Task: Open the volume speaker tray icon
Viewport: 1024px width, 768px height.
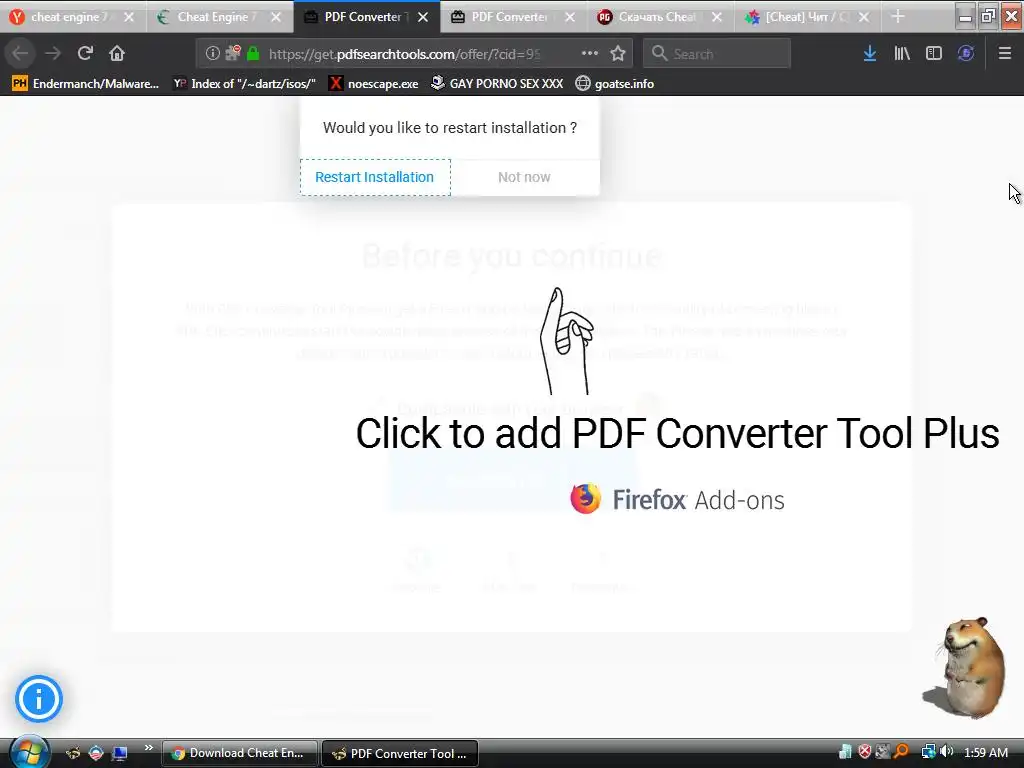Action: [946, 752]
